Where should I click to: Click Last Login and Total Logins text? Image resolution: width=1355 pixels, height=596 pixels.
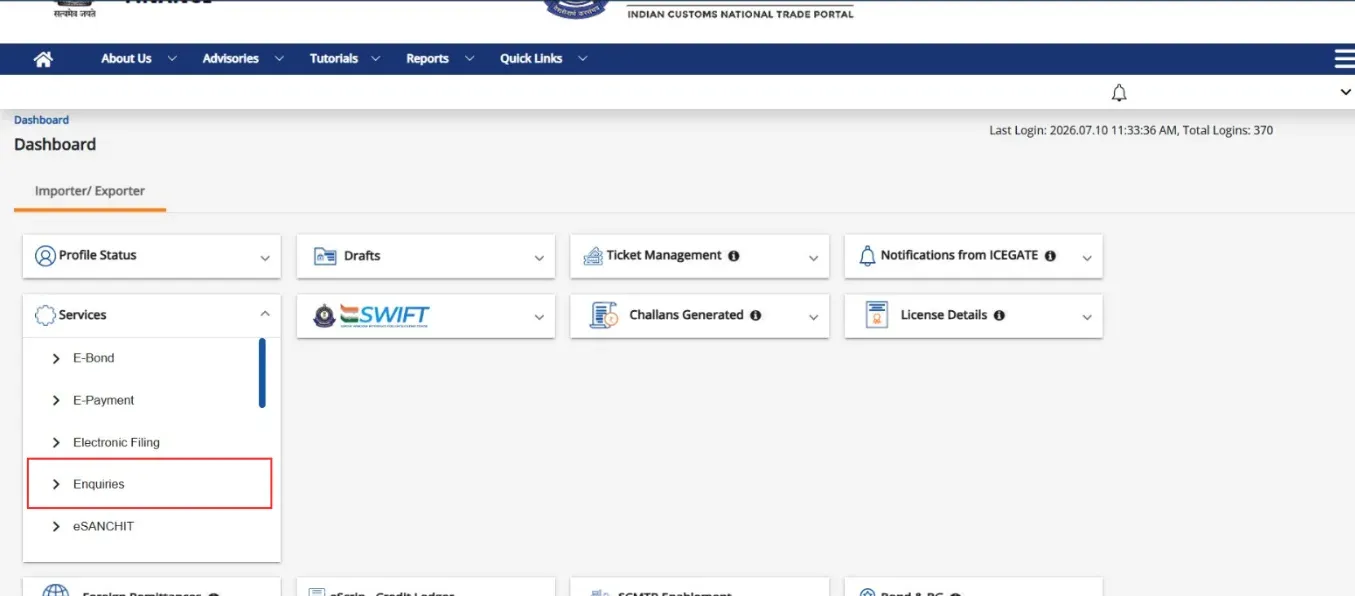coord(1131,130)
